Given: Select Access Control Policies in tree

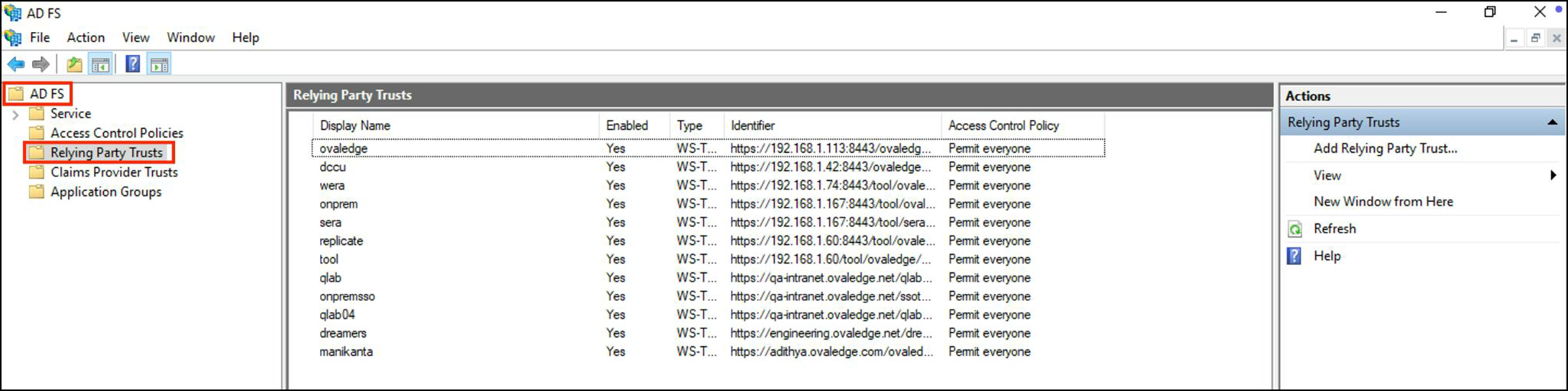Looking at the screenshot, I should tap(116, 133).
